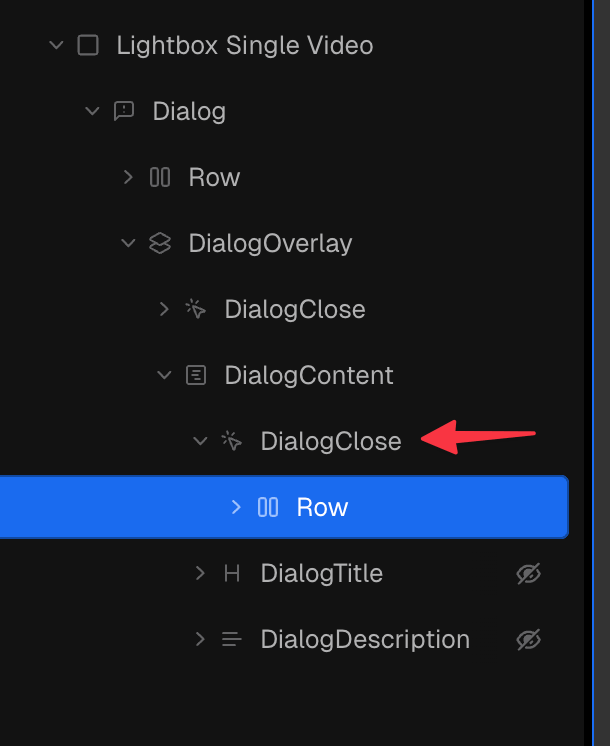Toggle visibility of the DialogTitle layer
The height and width of the screenshot is (746, 610).
[529, 573]
